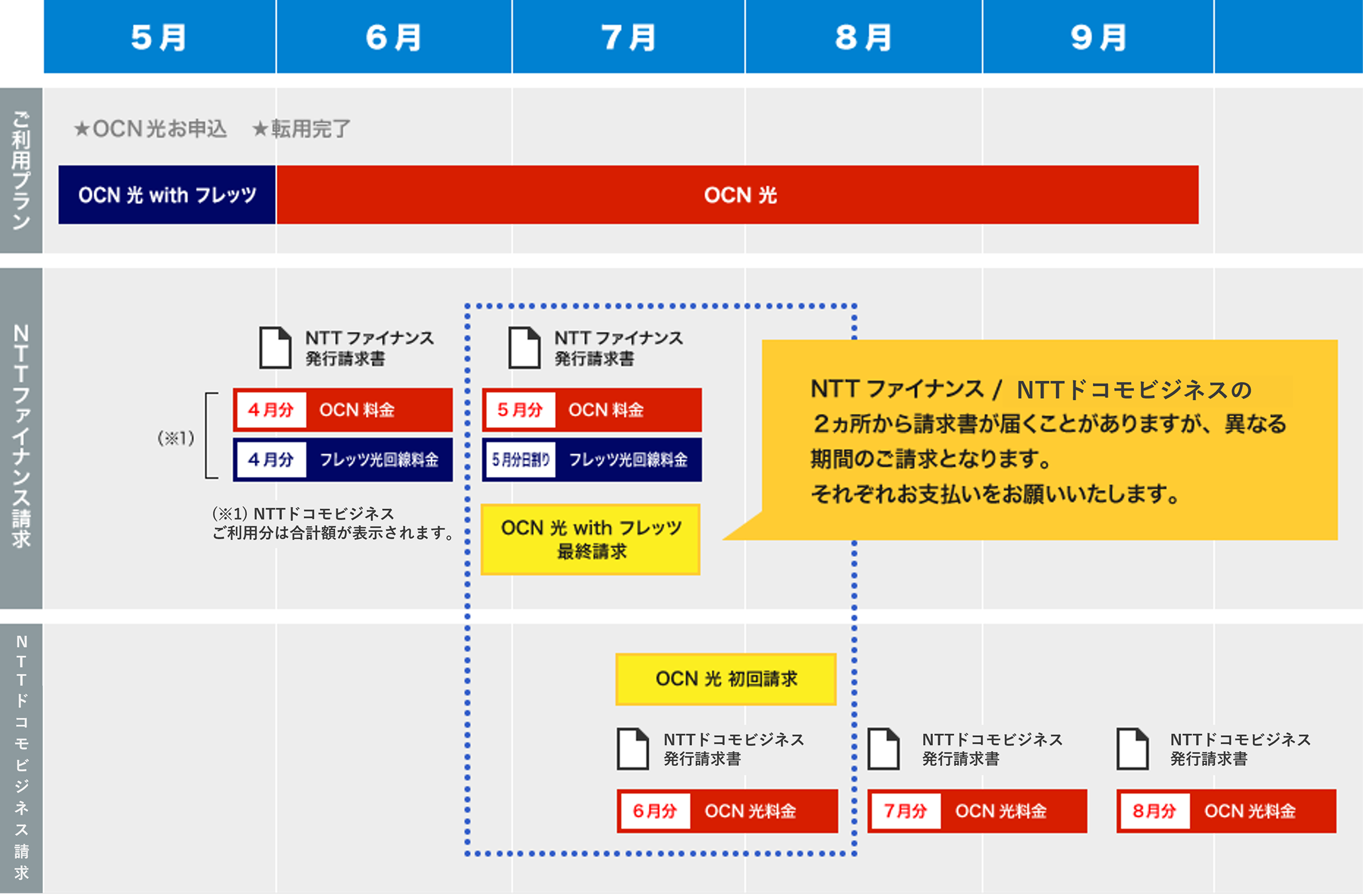Click the 5月分 OCN 料金 red bar
The height and width of the screenshot is (896, 1363).
coord(592,410)
